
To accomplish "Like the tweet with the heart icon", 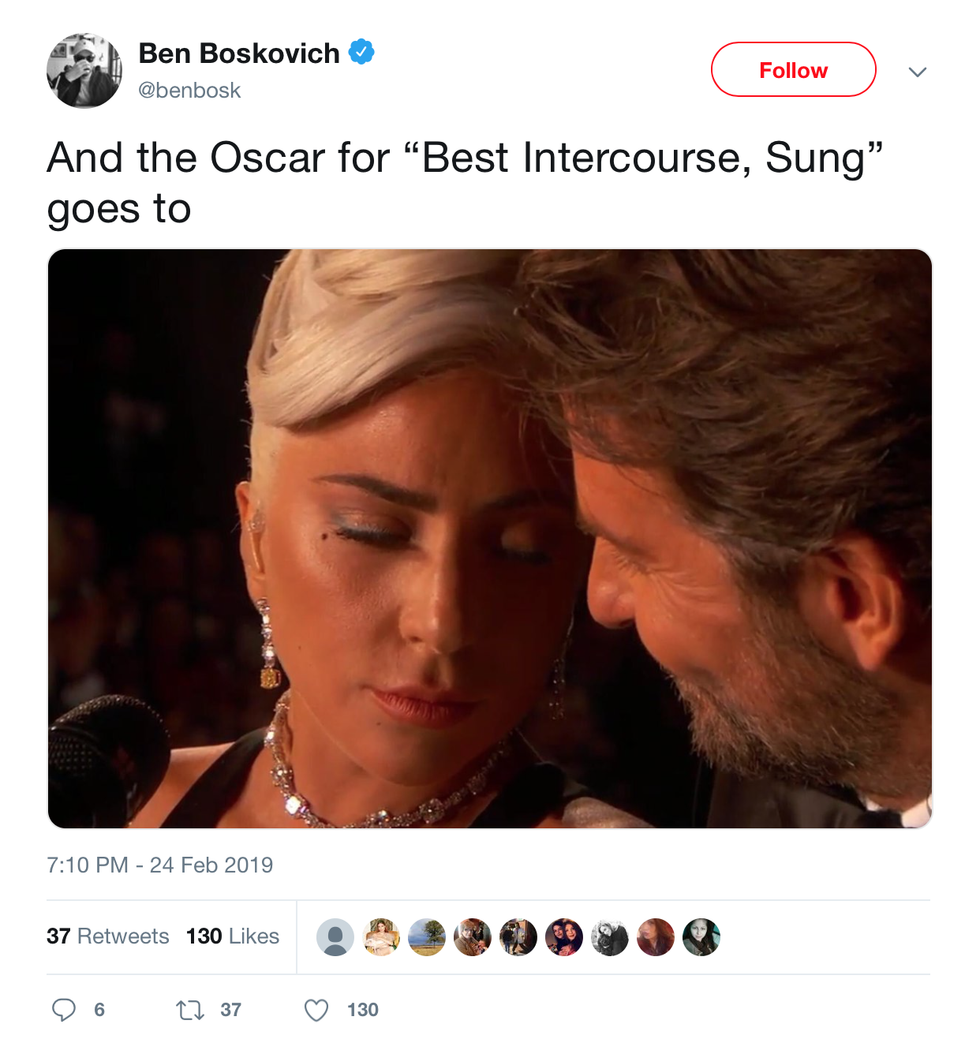I will click(316, 1010).
